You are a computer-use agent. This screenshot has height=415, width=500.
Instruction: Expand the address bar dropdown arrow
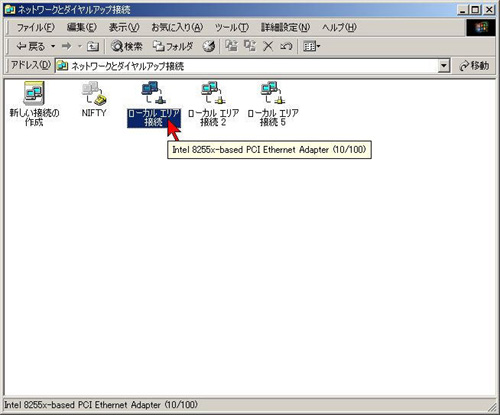tap(443, 66)
